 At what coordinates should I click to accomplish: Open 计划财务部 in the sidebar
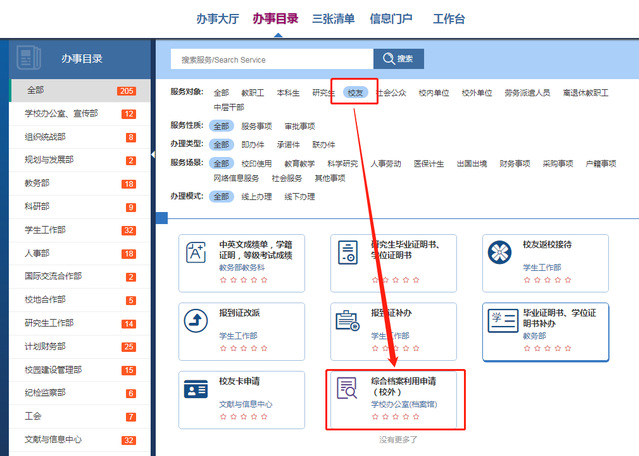[80, 347]
